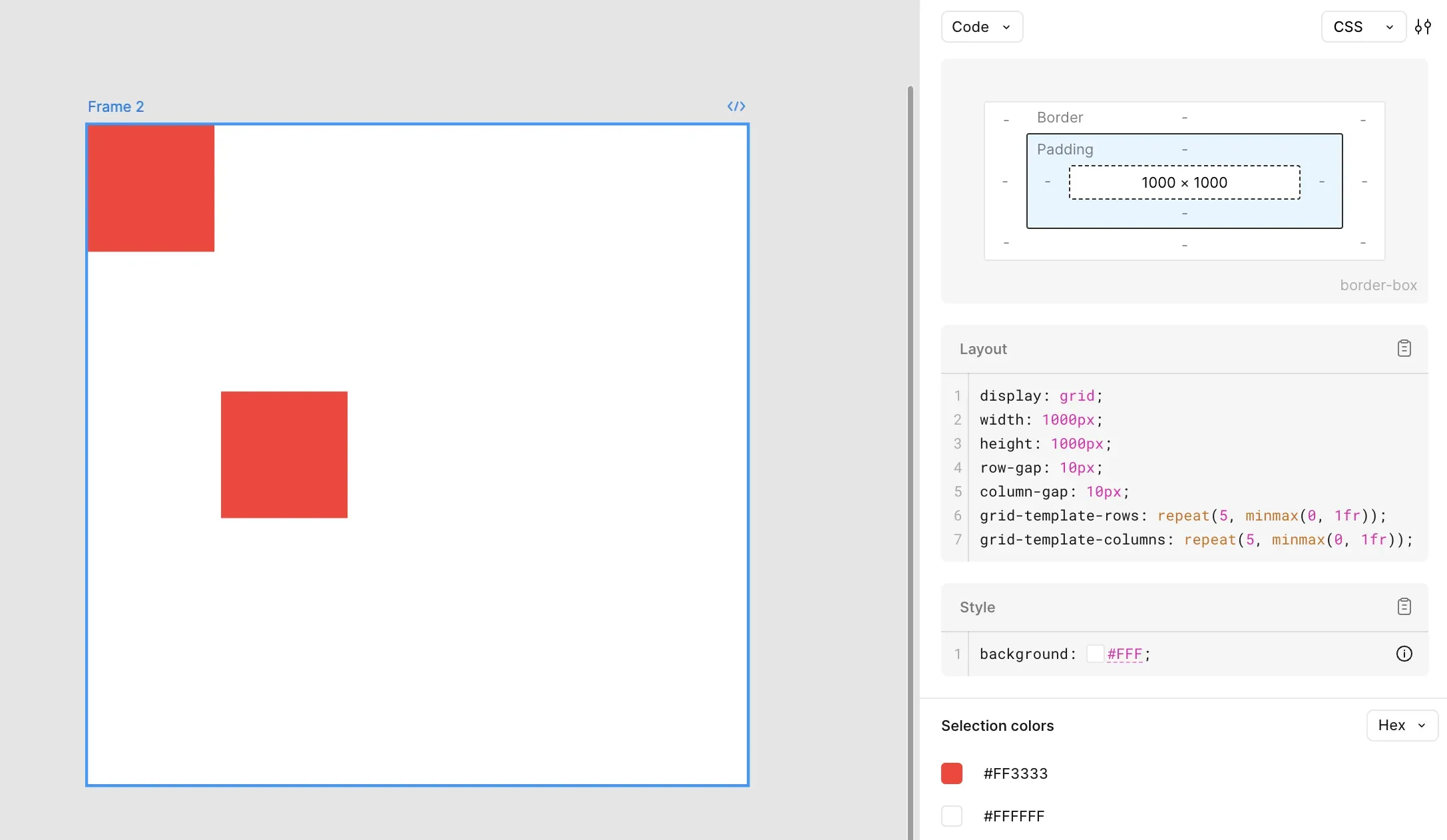Screen dimensions: 1447x840
Task: Select the red #FF3333 selection color swatch
Action: click(x=951, y=773)
